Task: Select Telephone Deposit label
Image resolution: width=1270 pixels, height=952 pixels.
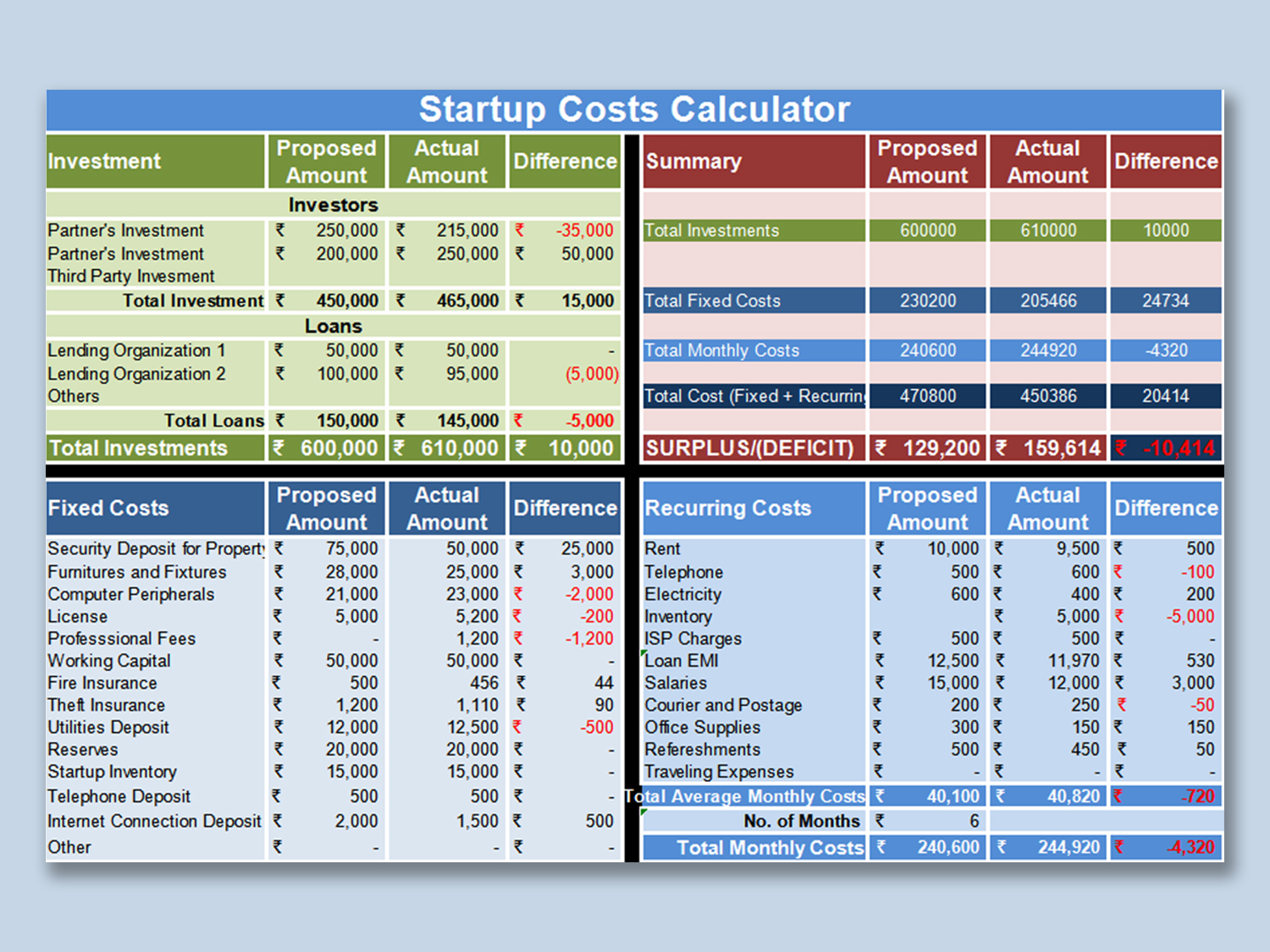Action: tap(119, 796)
